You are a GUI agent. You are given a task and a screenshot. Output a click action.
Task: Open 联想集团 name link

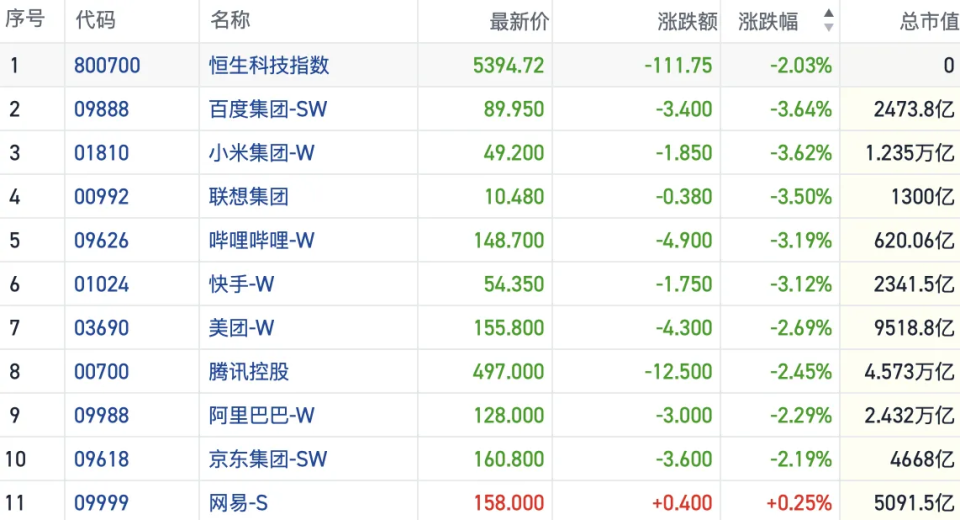tap(249, 197)
